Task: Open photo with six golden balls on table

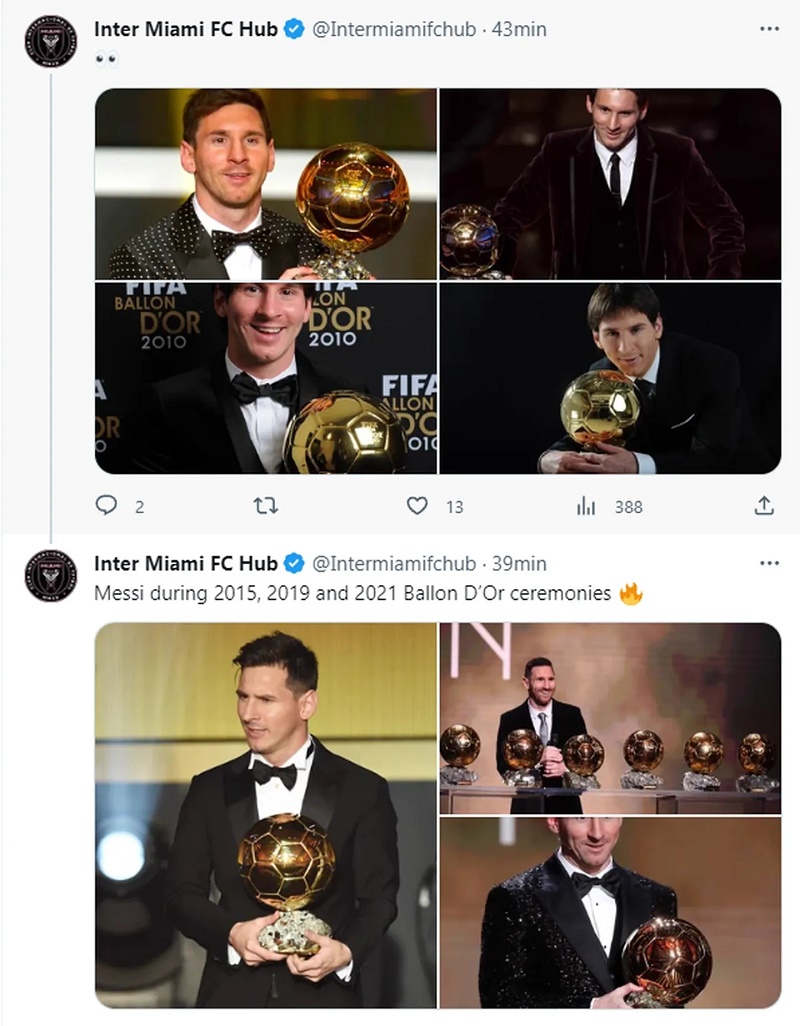Action: click(x=610, y=718)
